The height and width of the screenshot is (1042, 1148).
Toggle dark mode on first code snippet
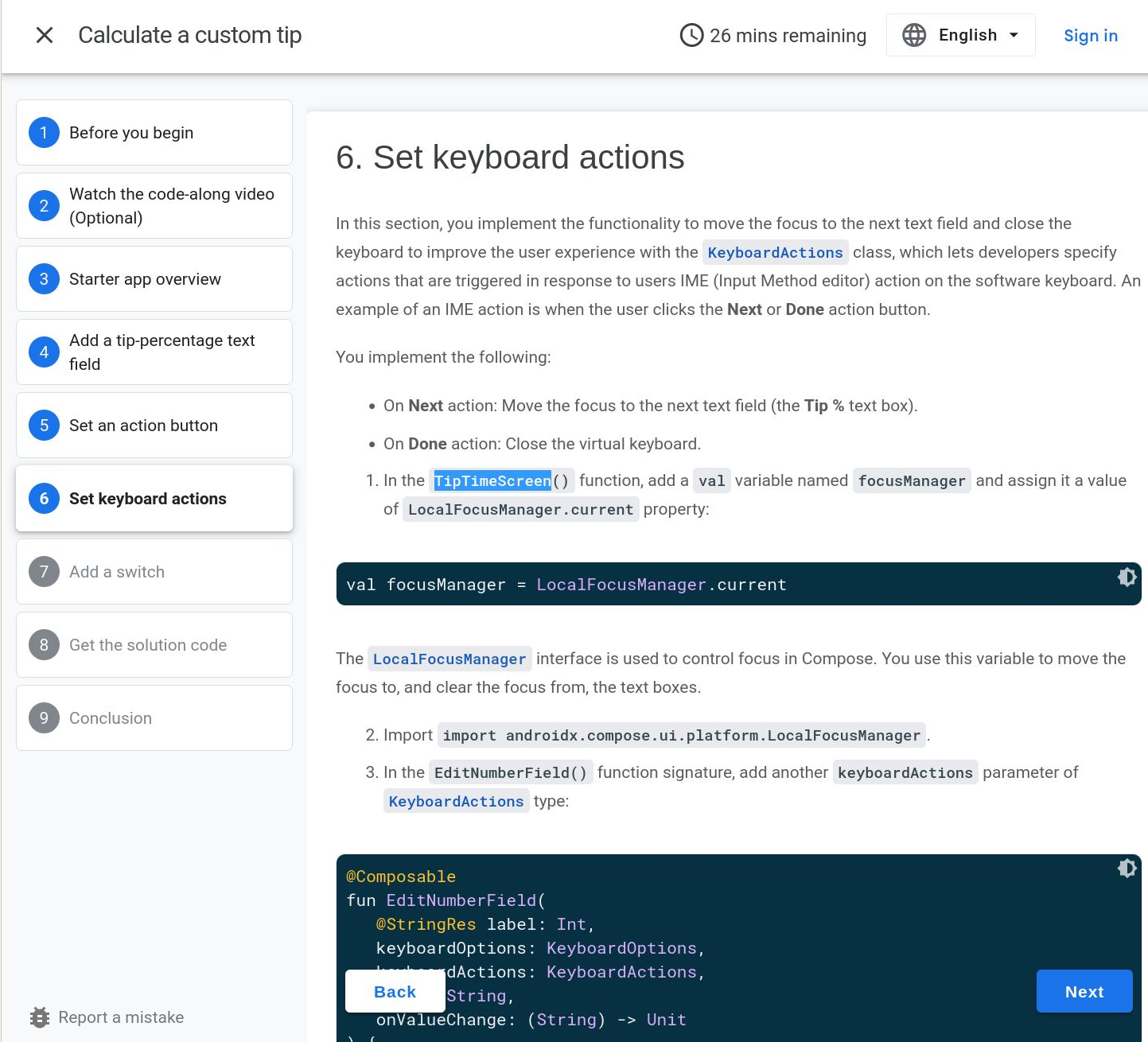point(1127,577)
